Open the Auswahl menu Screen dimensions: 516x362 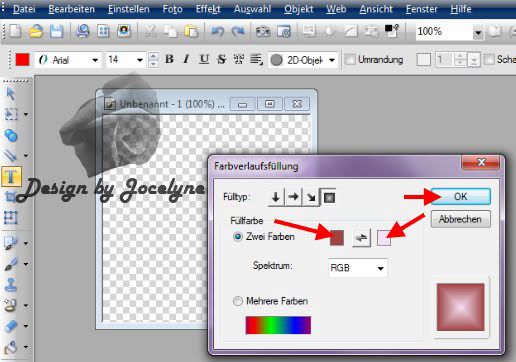(x=252, y=9)
